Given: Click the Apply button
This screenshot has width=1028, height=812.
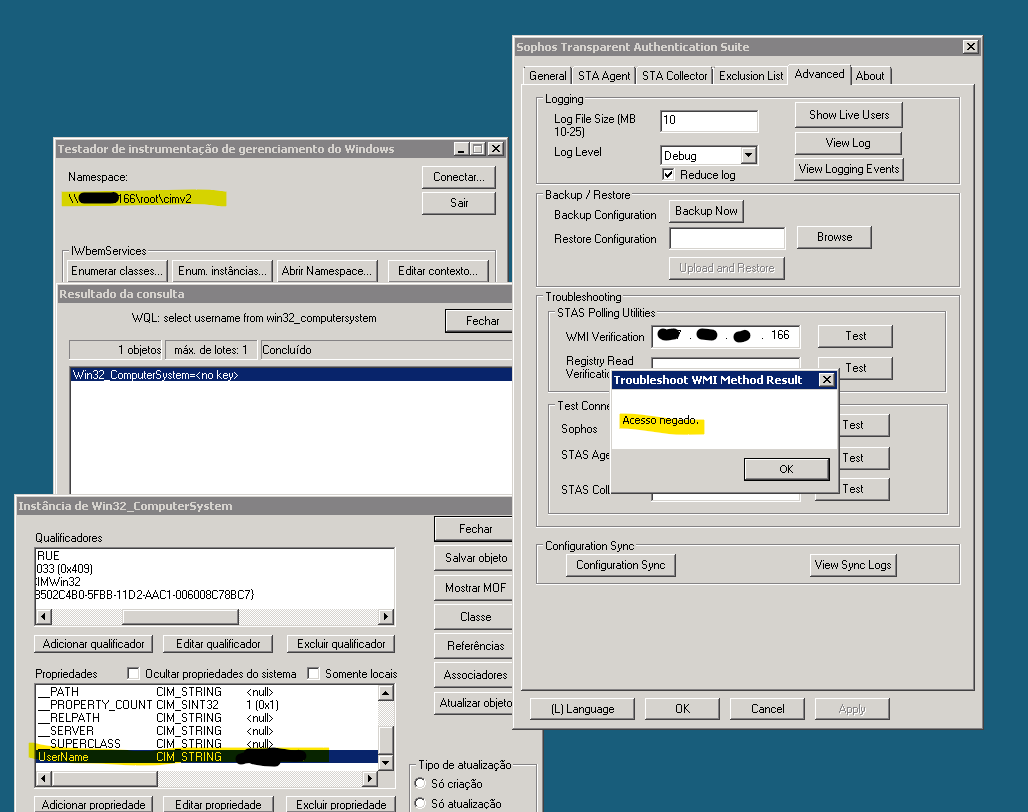Looking at the screenshot, I should (852, 709).
